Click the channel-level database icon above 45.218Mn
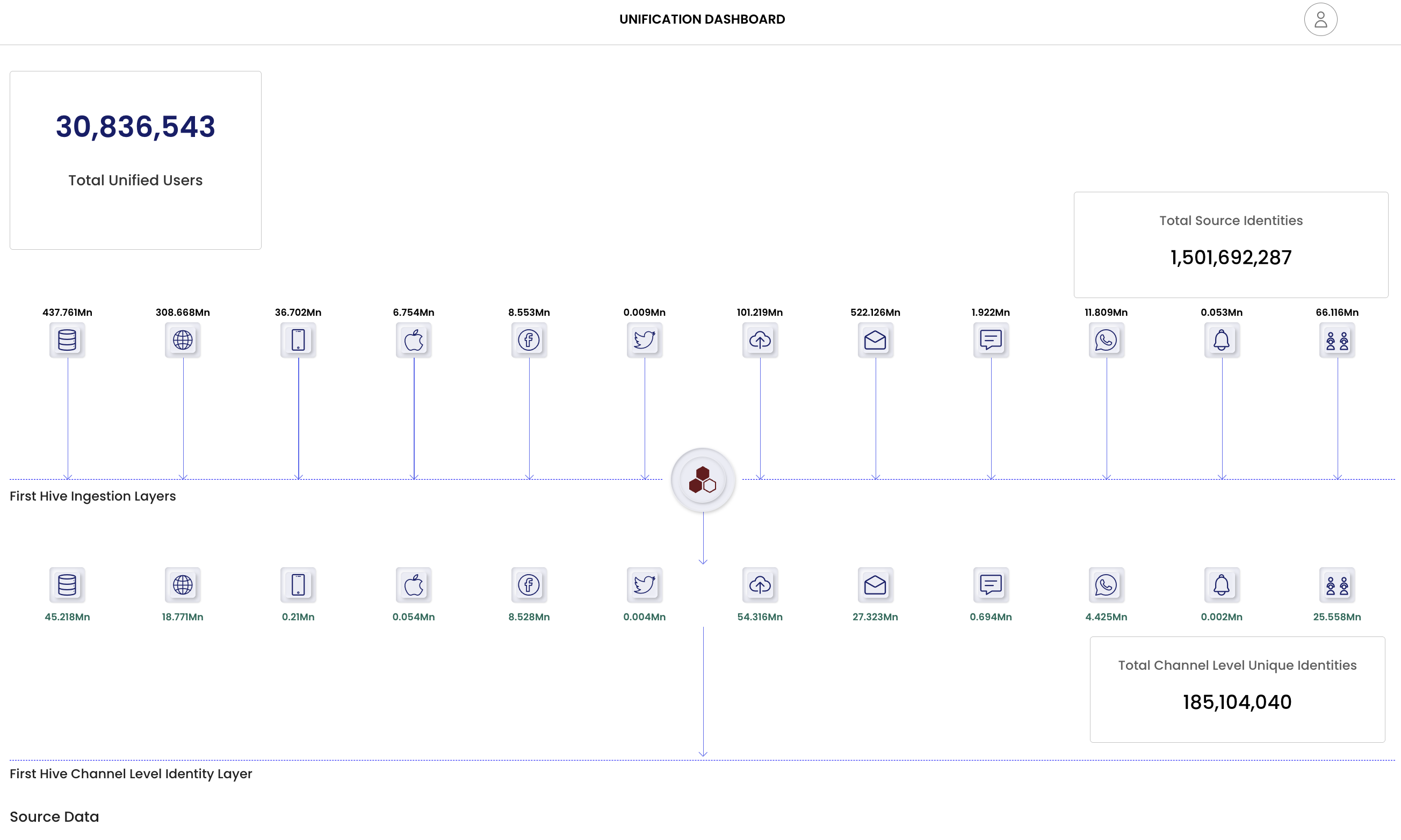1401x840 pixels. [x=67, y=585]
